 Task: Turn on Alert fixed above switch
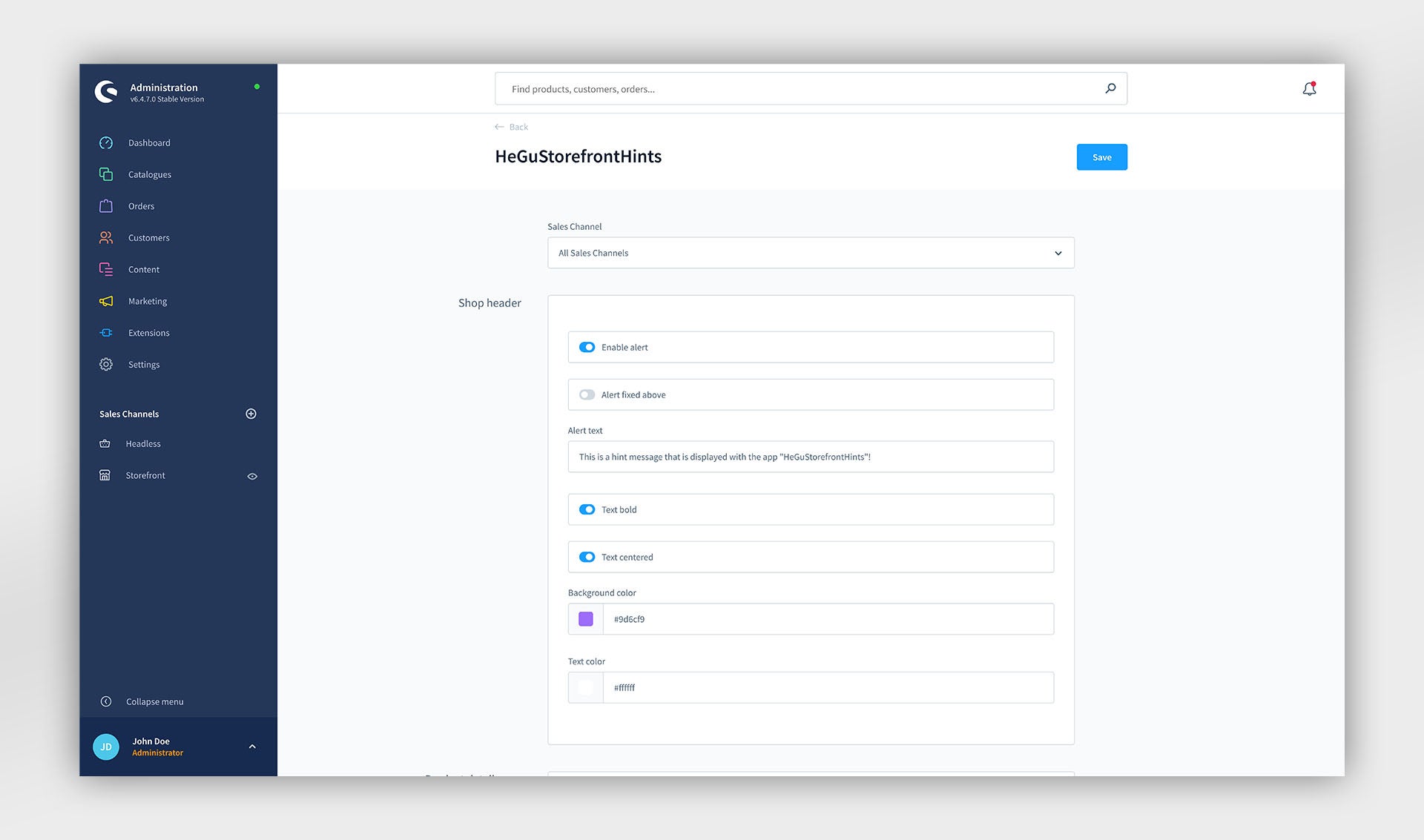(587, 394)
